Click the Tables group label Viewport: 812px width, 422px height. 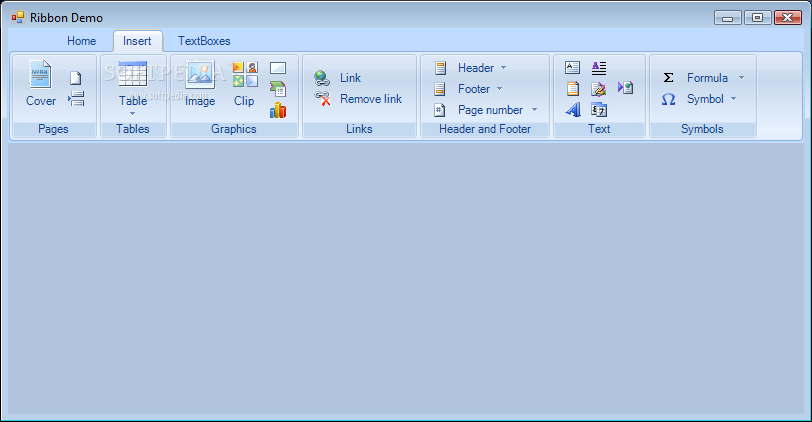133,129
